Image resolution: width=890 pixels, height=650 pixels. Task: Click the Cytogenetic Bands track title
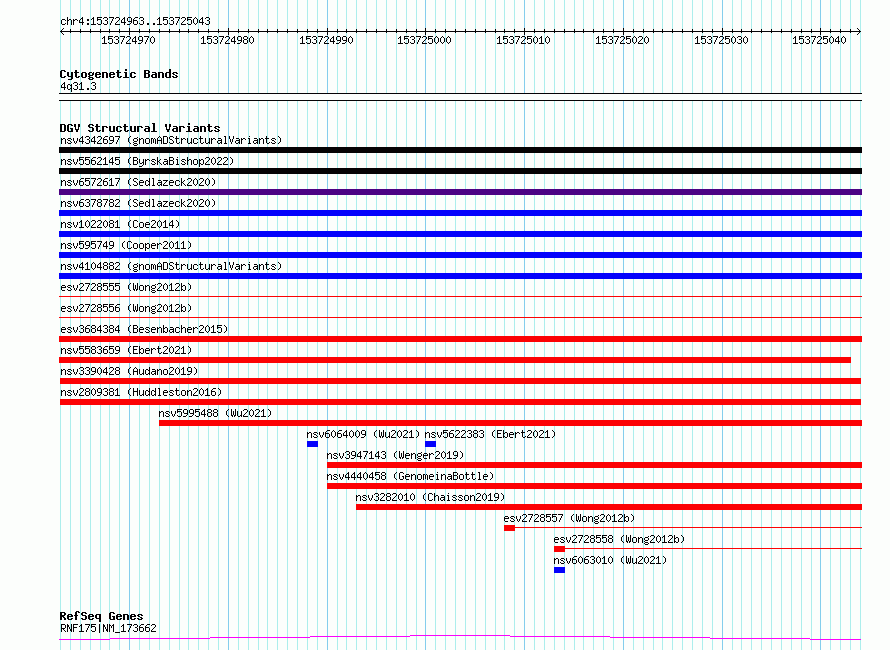point(119,74)
